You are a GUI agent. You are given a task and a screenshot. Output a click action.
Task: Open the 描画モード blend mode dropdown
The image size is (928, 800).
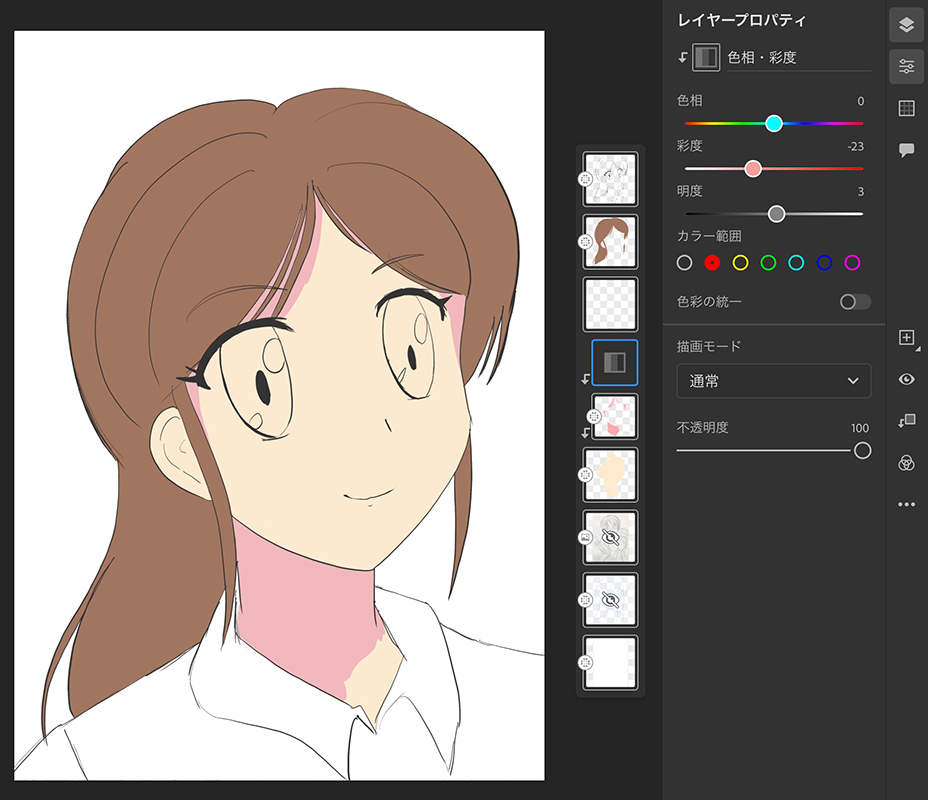(x=774, y=381)
